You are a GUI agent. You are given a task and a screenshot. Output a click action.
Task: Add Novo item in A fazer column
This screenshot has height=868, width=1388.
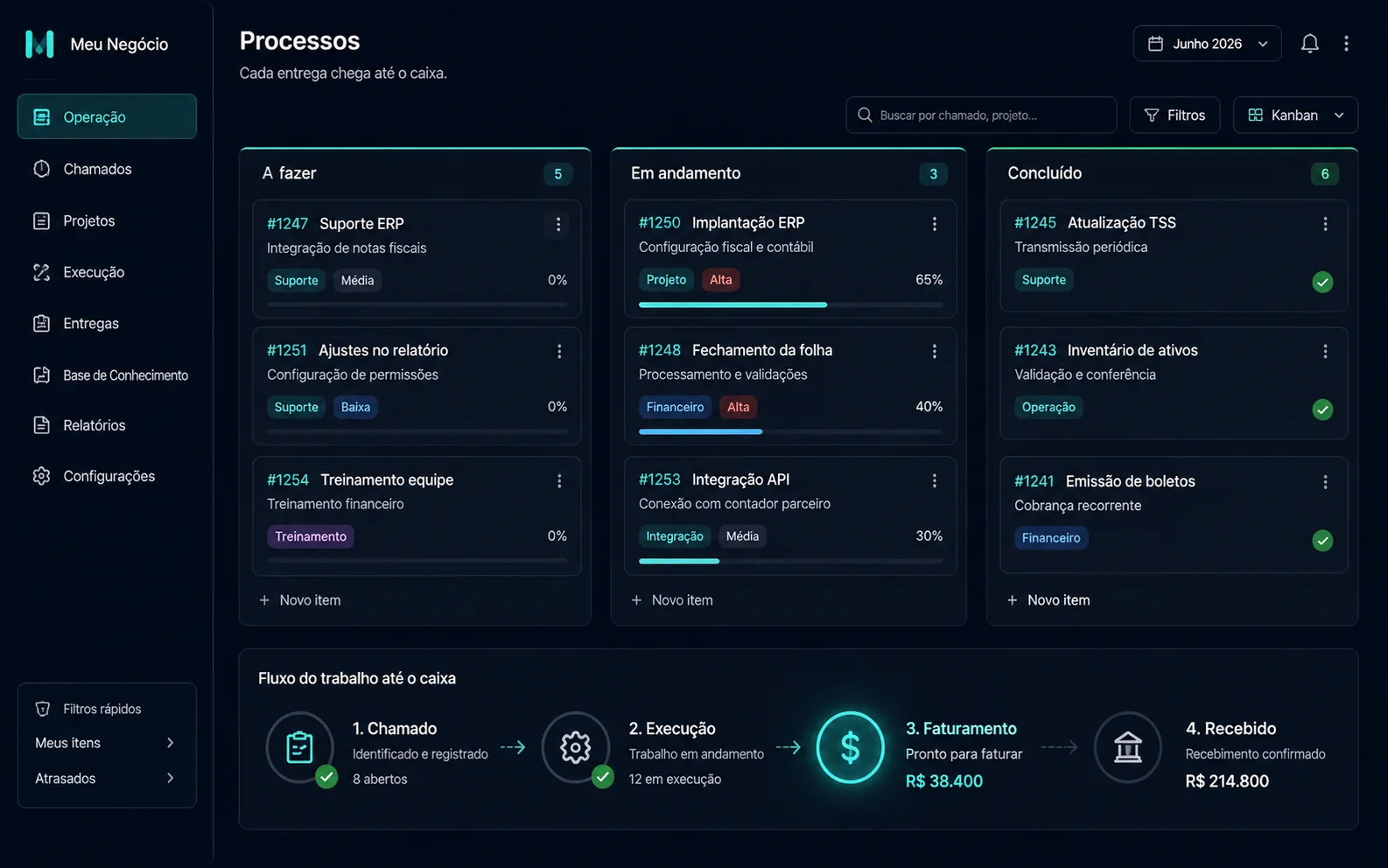point(300,600)
